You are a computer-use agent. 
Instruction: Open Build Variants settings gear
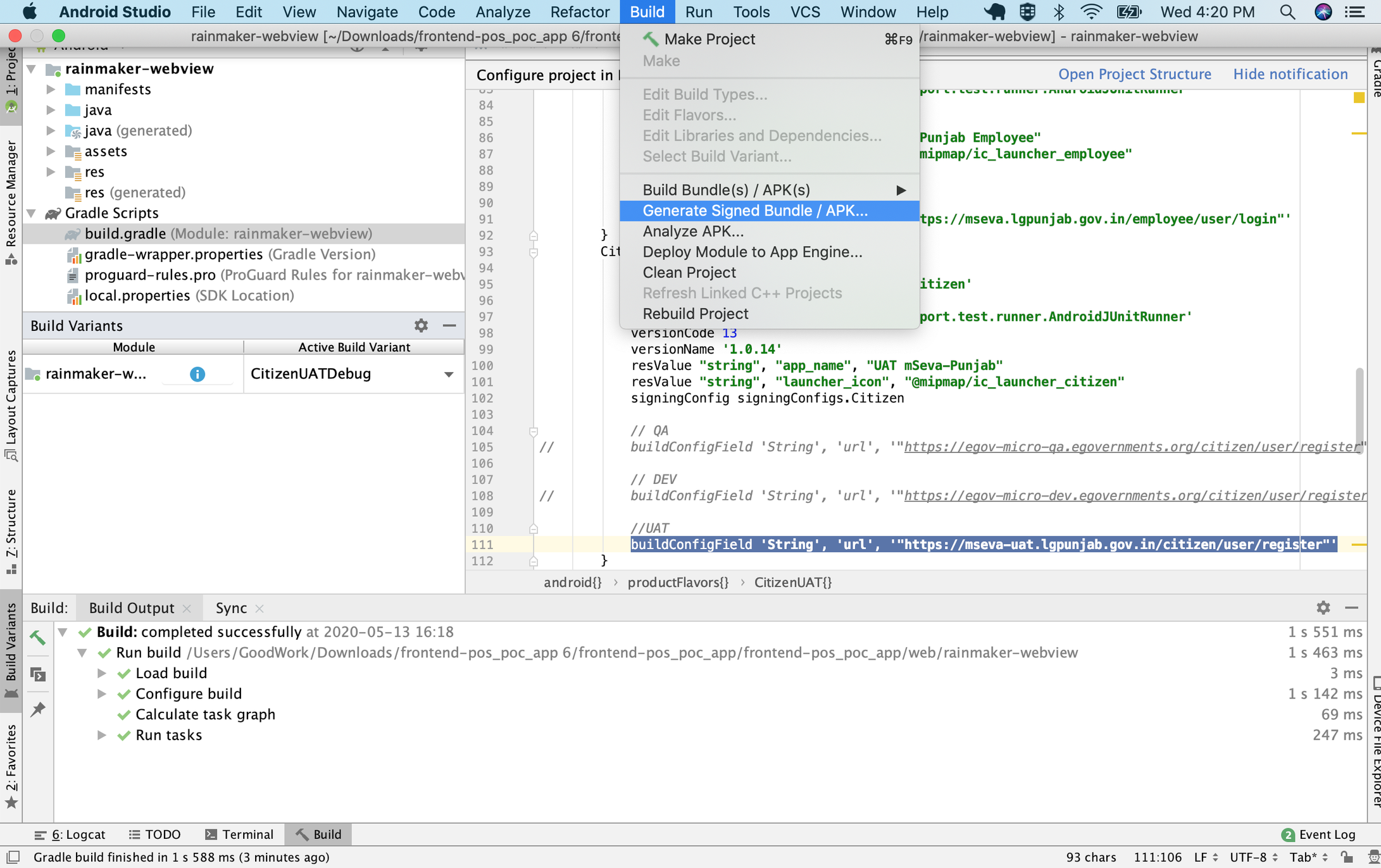pyautogui.click(x=421, y=325)
